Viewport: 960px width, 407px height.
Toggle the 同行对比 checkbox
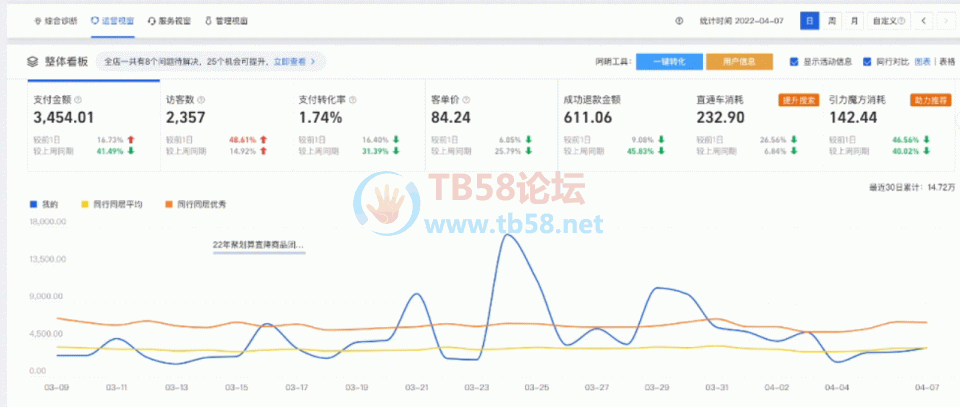click(x=865, y=61)
